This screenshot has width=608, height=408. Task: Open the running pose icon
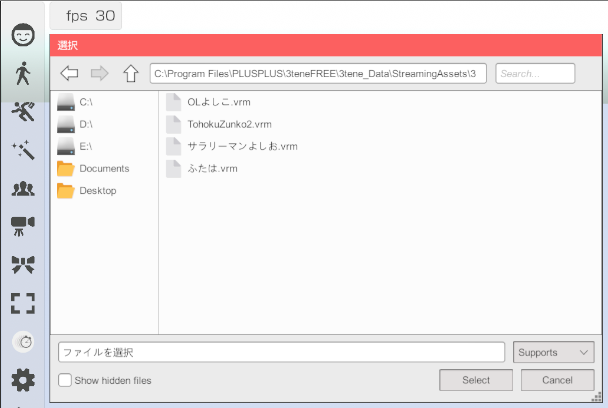[x=23, y=111]
